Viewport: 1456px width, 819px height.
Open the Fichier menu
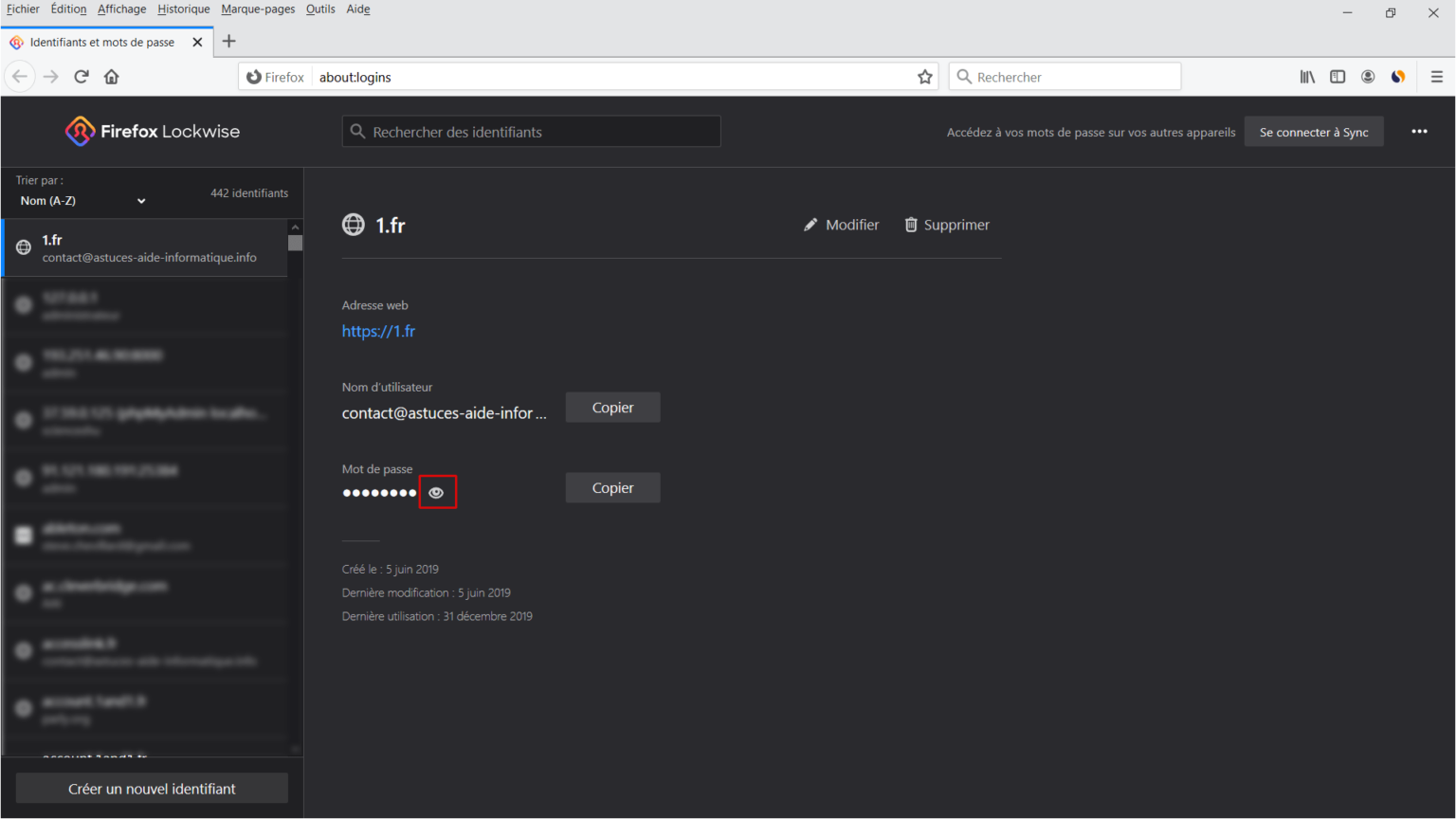point(23,9)
